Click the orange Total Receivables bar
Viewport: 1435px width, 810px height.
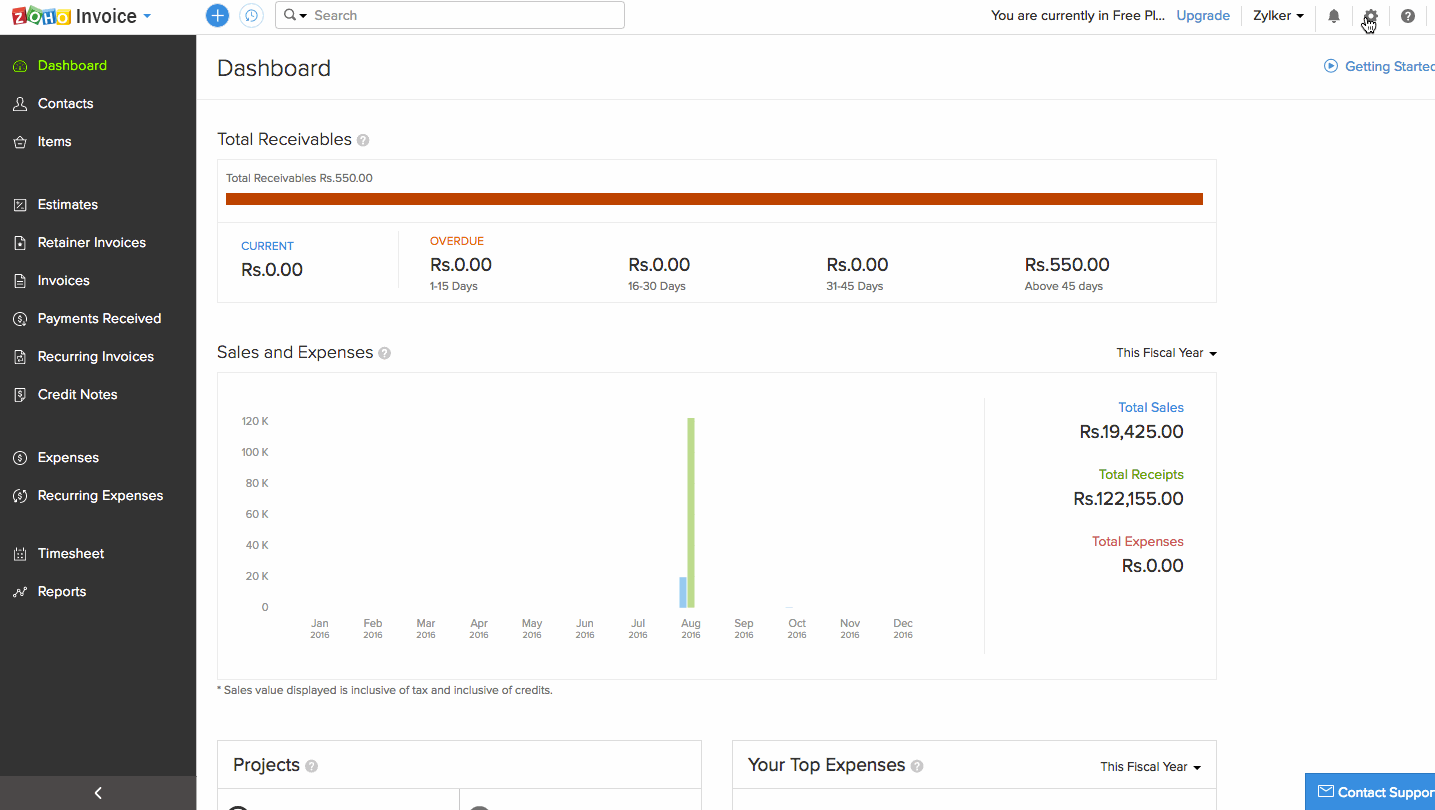point(714,199)
